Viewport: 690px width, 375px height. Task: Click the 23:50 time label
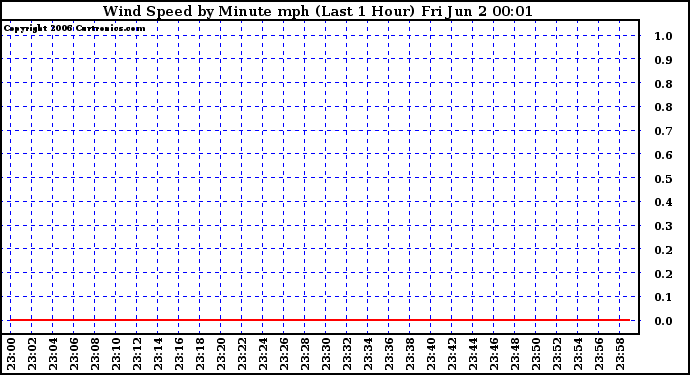536,354
